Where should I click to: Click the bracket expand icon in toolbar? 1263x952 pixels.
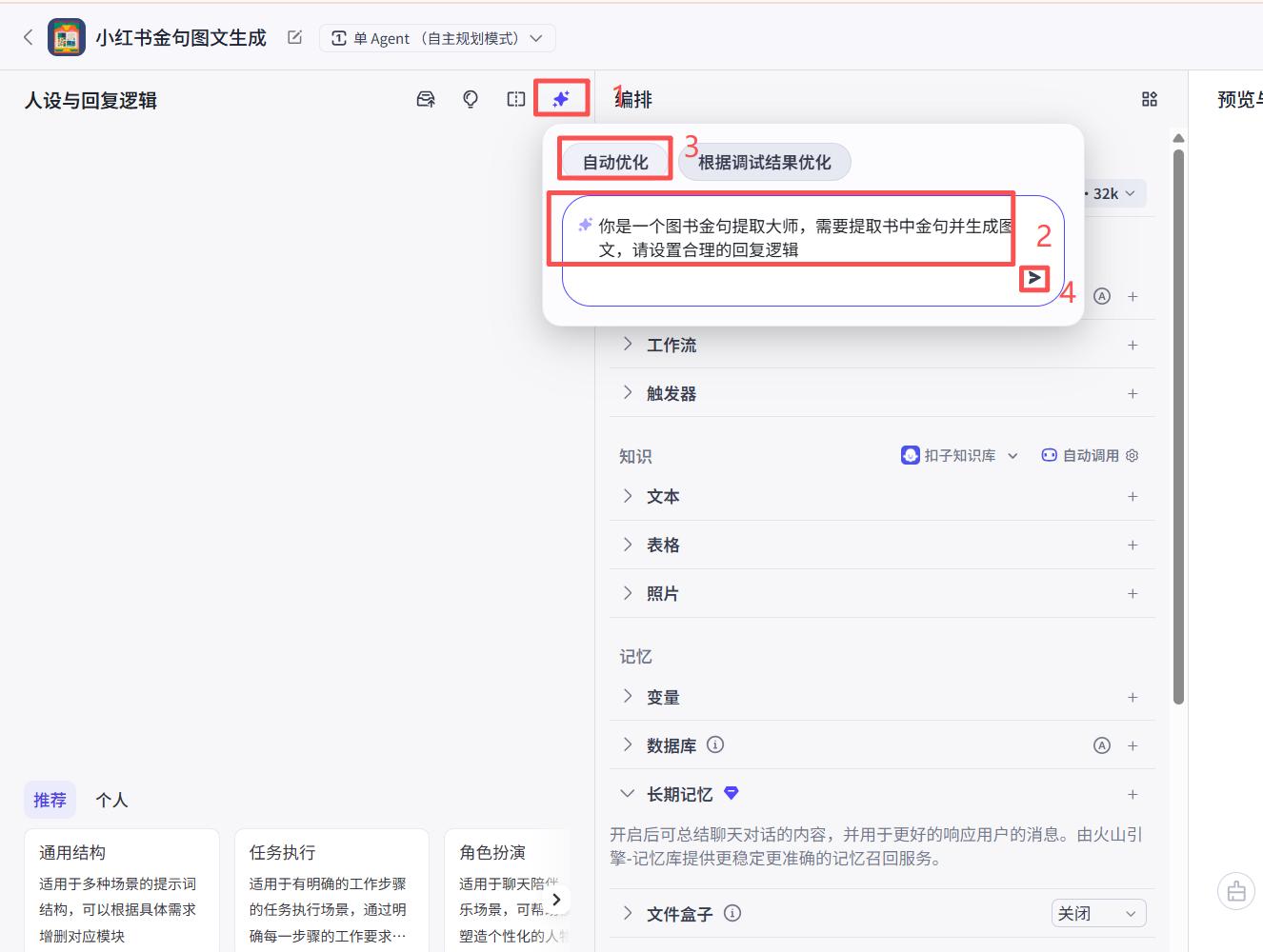pyautogui.click(x=515, y=98)
